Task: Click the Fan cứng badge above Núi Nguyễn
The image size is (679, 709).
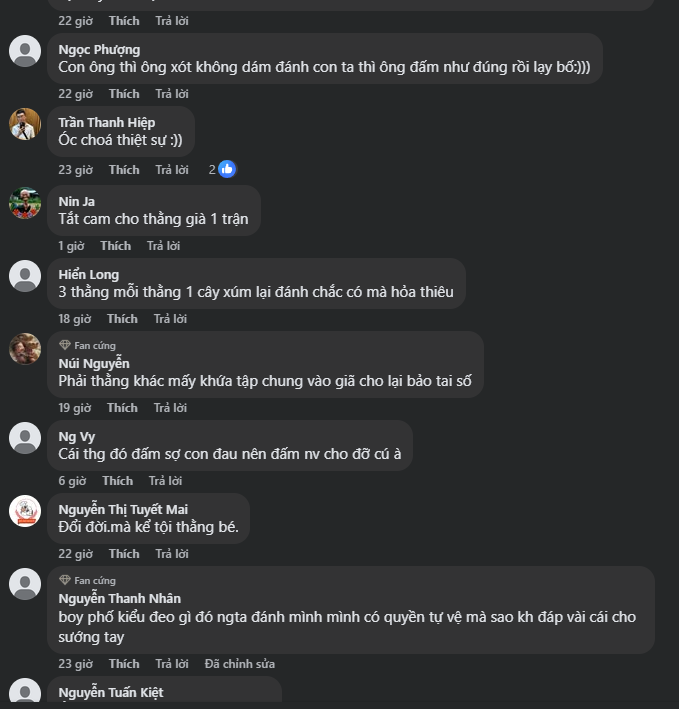Action: 87,345
